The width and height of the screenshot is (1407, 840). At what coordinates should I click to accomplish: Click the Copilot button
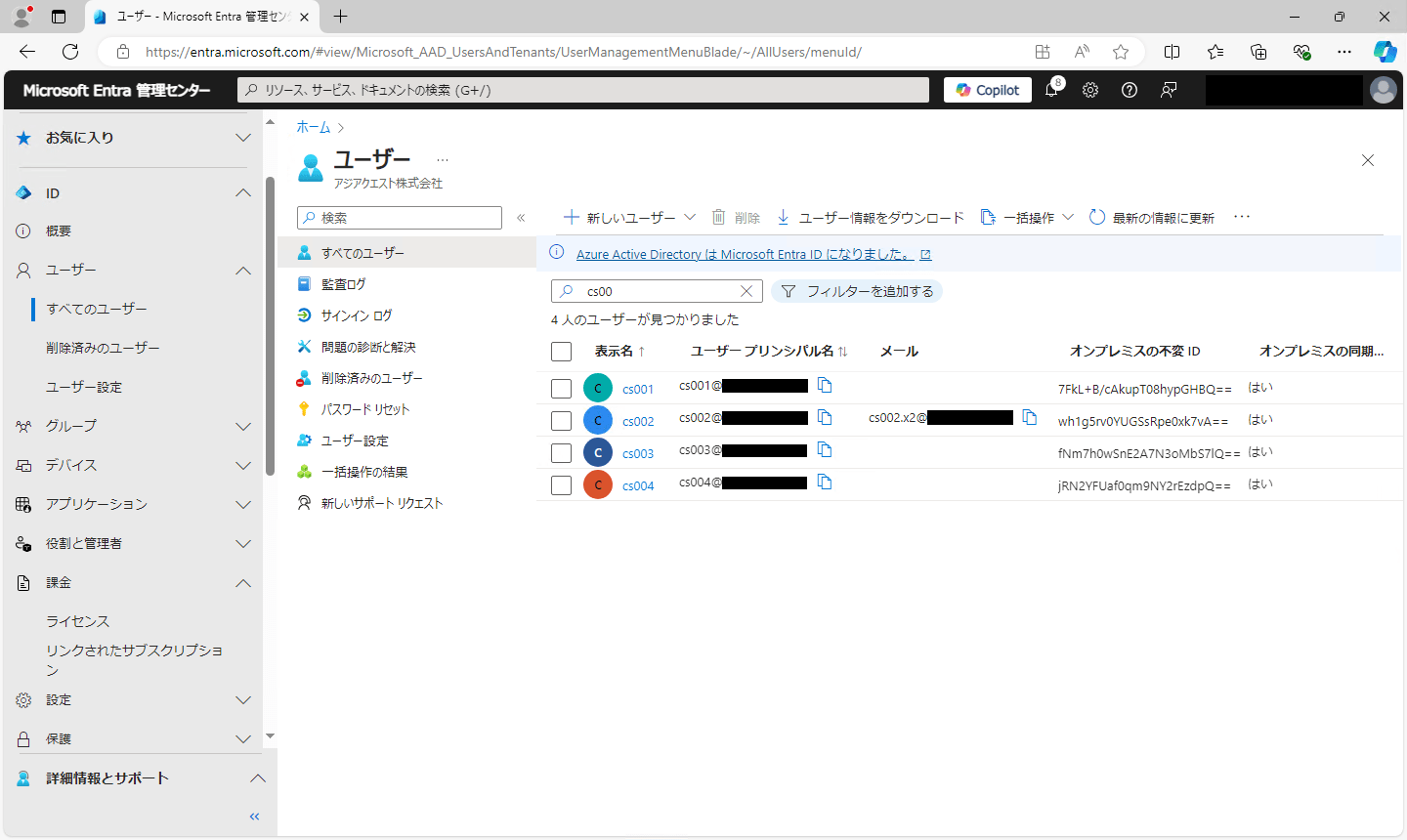click(988, 90)
